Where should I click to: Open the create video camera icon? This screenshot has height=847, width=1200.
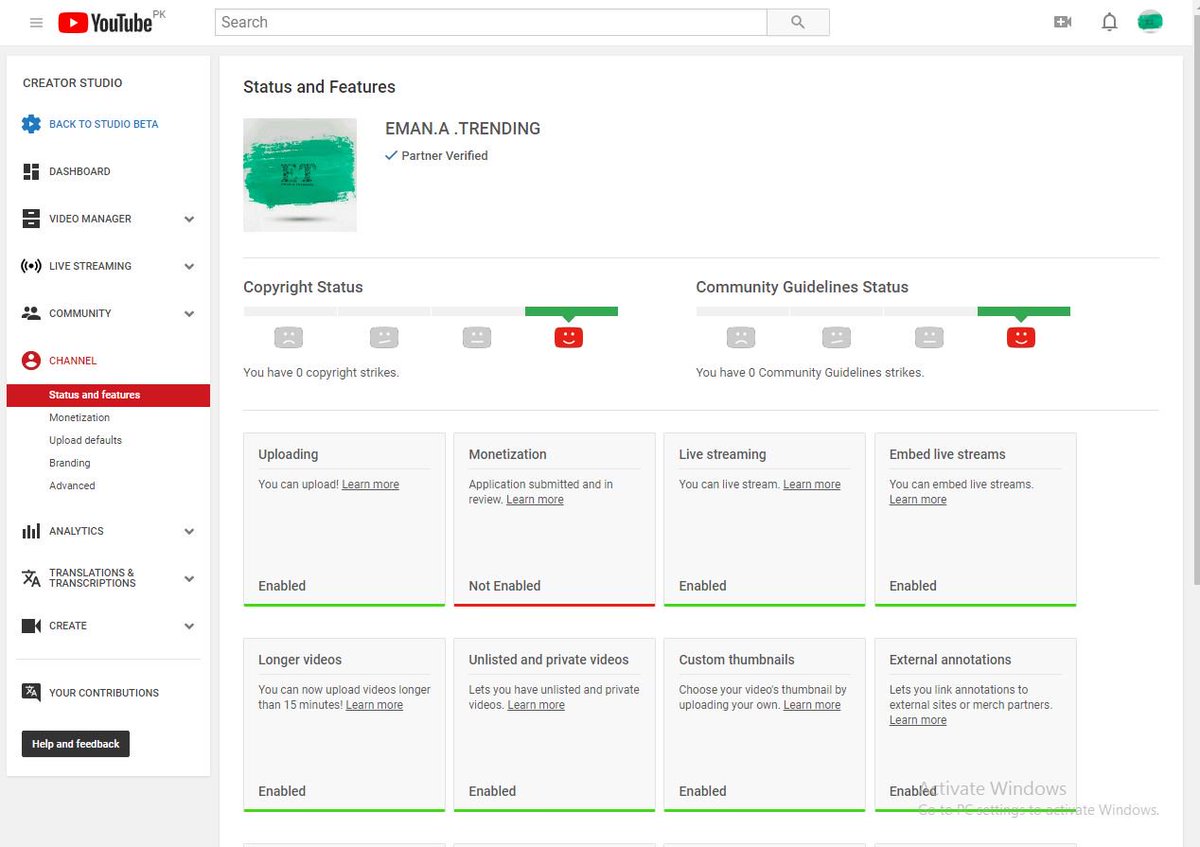coord(1063,22)
